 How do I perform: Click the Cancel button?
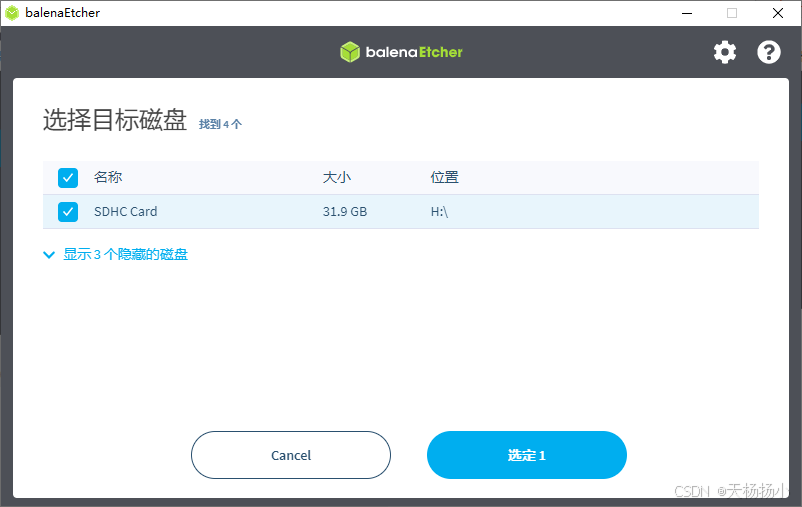coord(291,455)
